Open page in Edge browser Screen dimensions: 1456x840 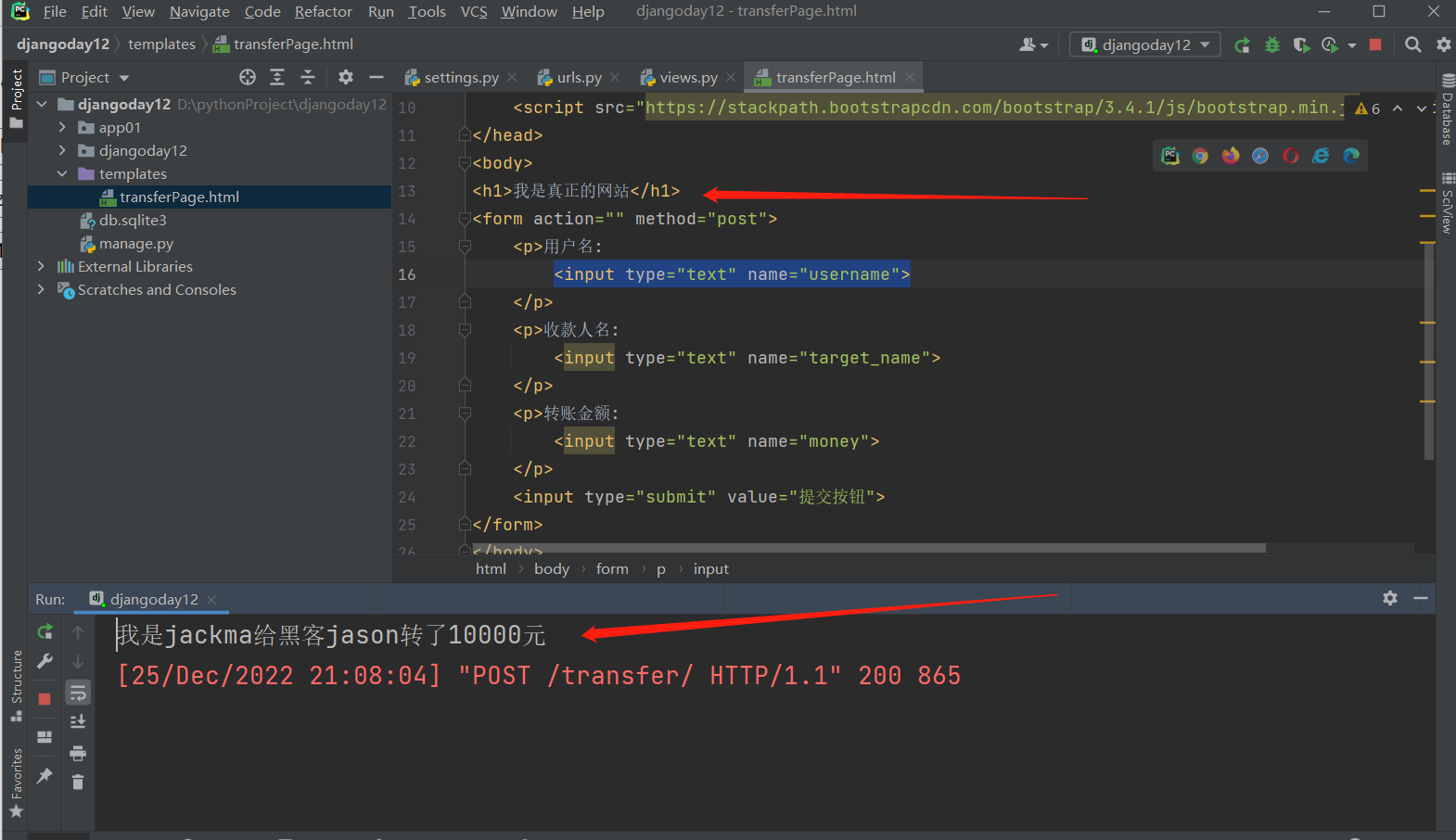pos(1351,156)
